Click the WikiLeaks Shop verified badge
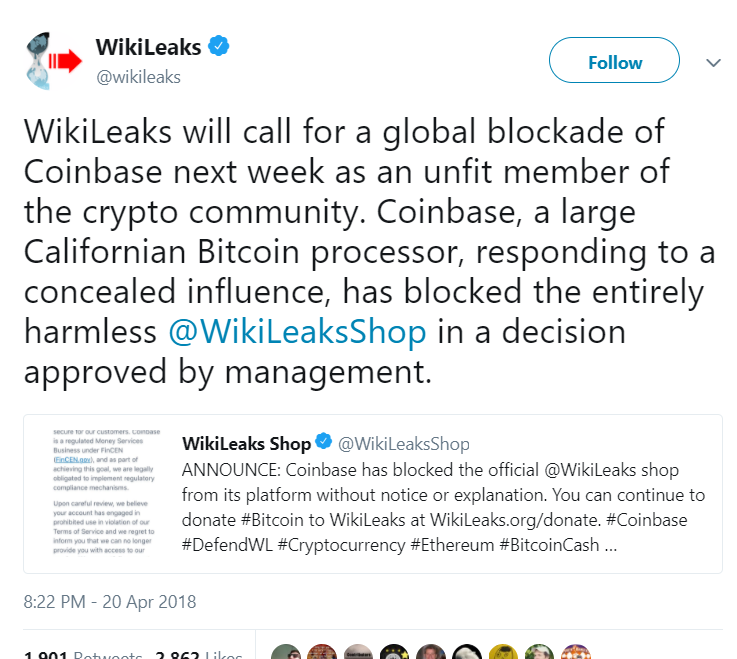Viewport: 737px width, 659px height. [323, 442]
